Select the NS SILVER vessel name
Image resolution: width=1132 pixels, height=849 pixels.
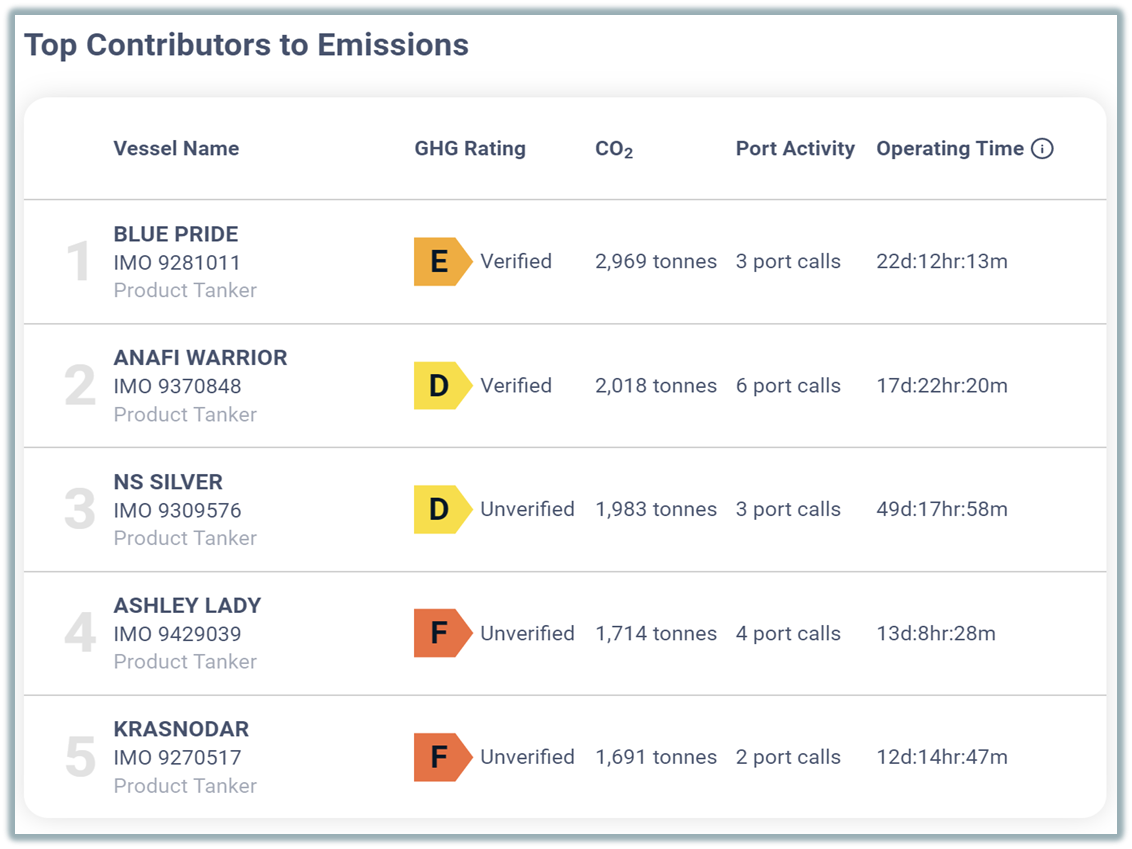(168, 482)
